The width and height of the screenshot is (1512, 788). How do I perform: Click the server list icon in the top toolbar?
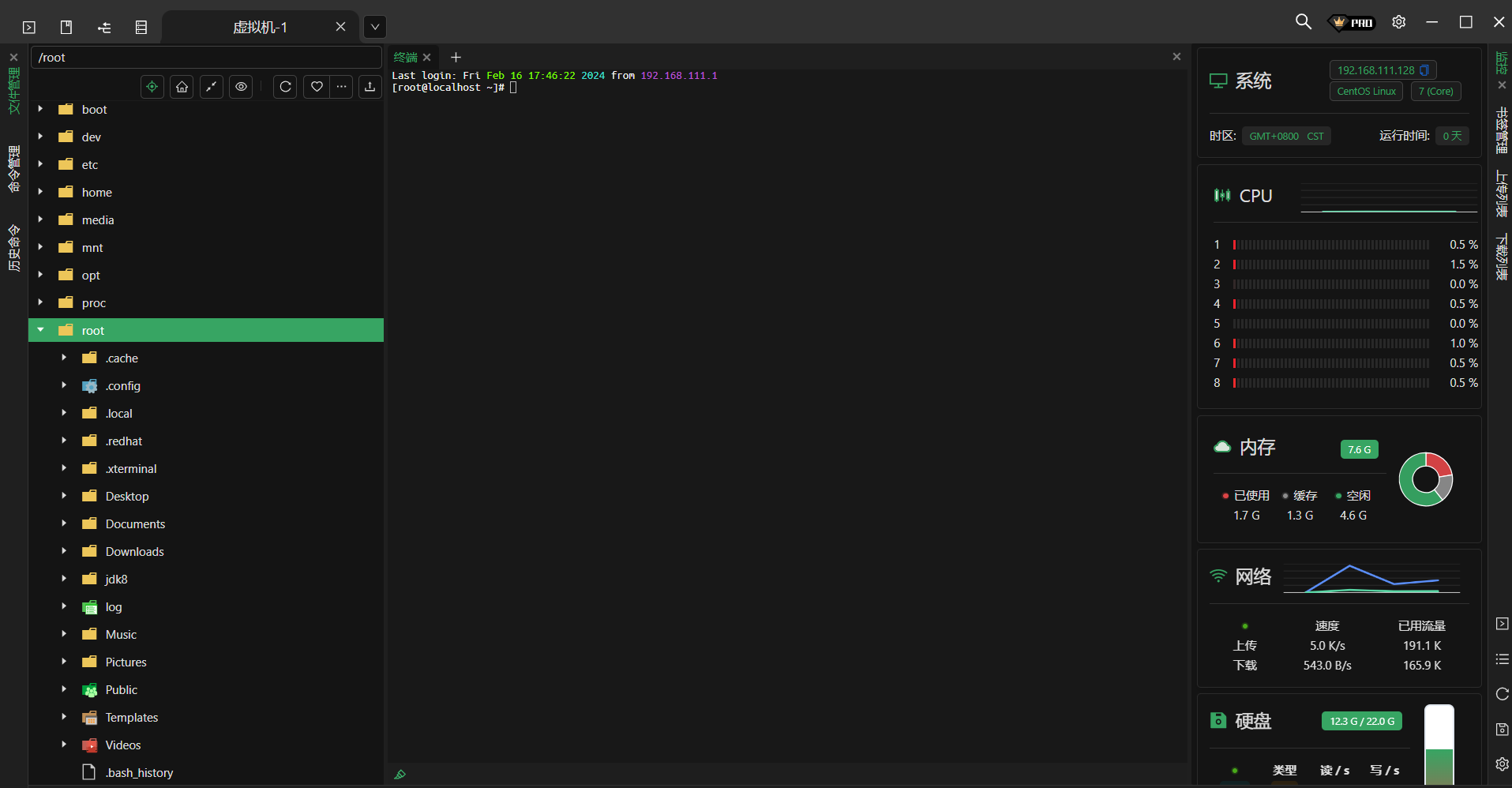pyautogui.click(x=141, y=26)
